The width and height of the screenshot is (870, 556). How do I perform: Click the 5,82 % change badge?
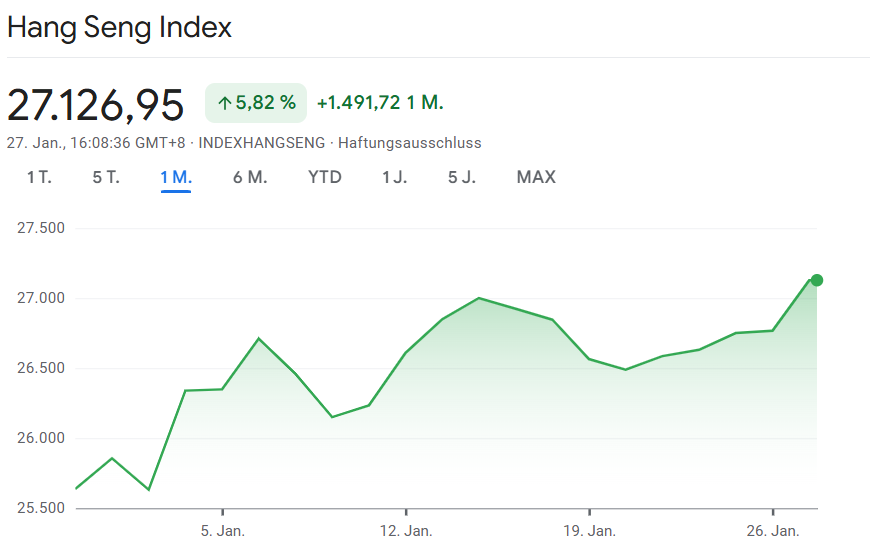(x=256, y=103)
